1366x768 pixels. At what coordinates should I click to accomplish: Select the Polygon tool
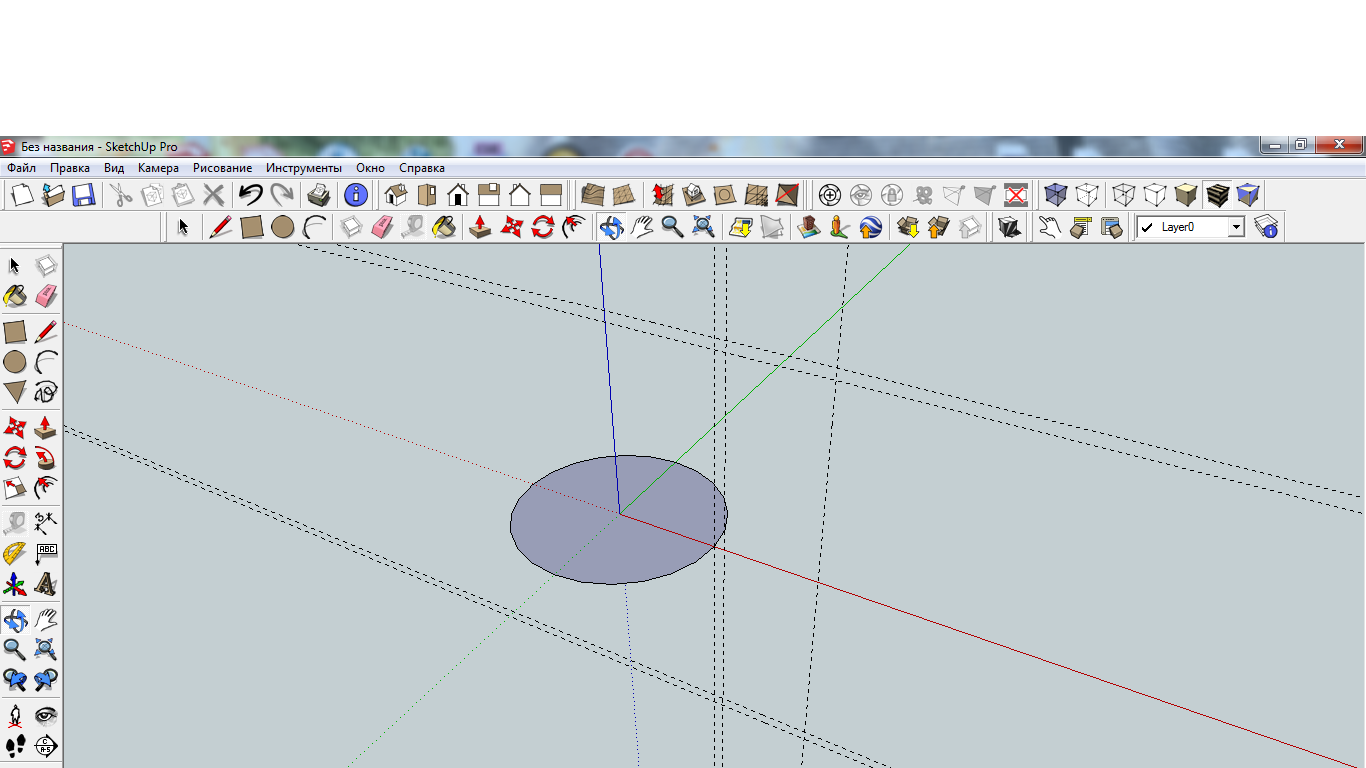(x=15, y=391)
